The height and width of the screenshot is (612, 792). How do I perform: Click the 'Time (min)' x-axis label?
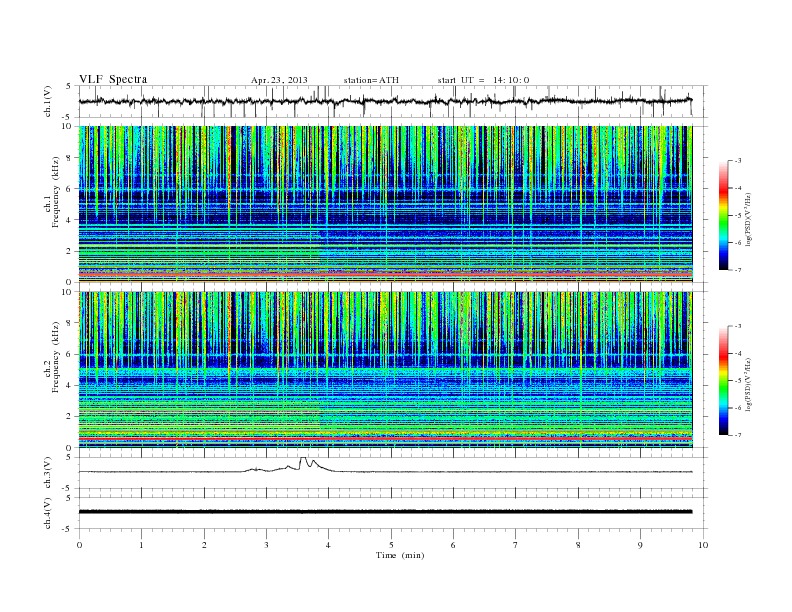400,555
